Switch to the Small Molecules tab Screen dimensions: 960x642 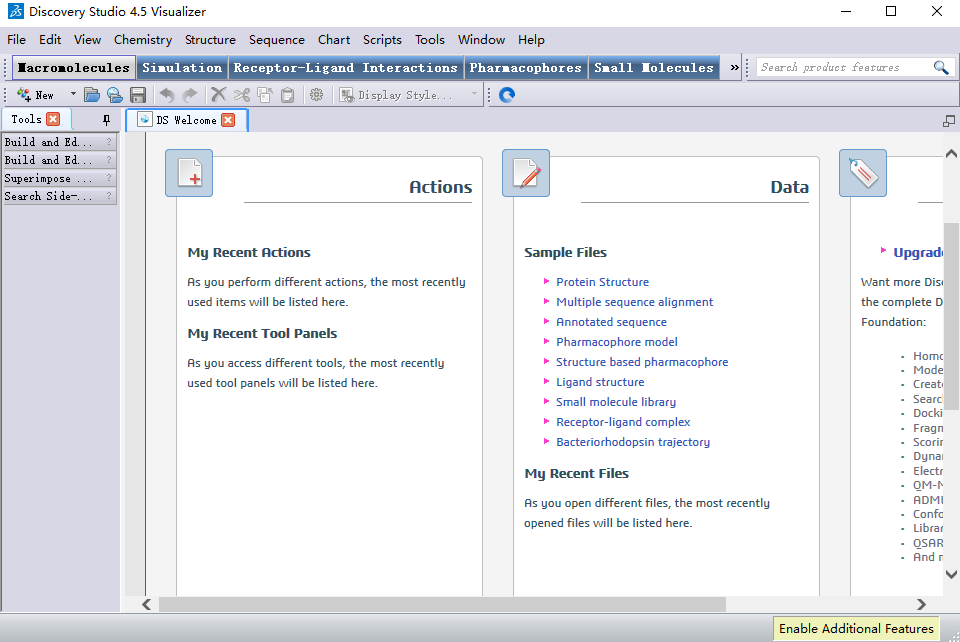coord(654,67)
